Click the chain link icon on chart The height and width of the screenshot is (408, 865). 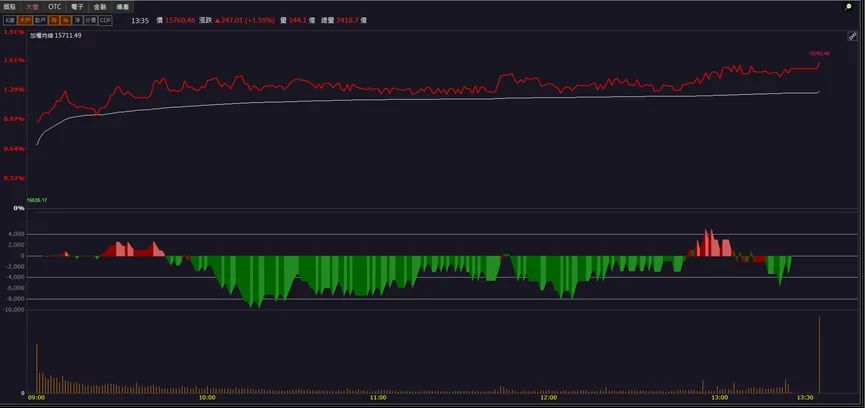(x=852, y=36)
